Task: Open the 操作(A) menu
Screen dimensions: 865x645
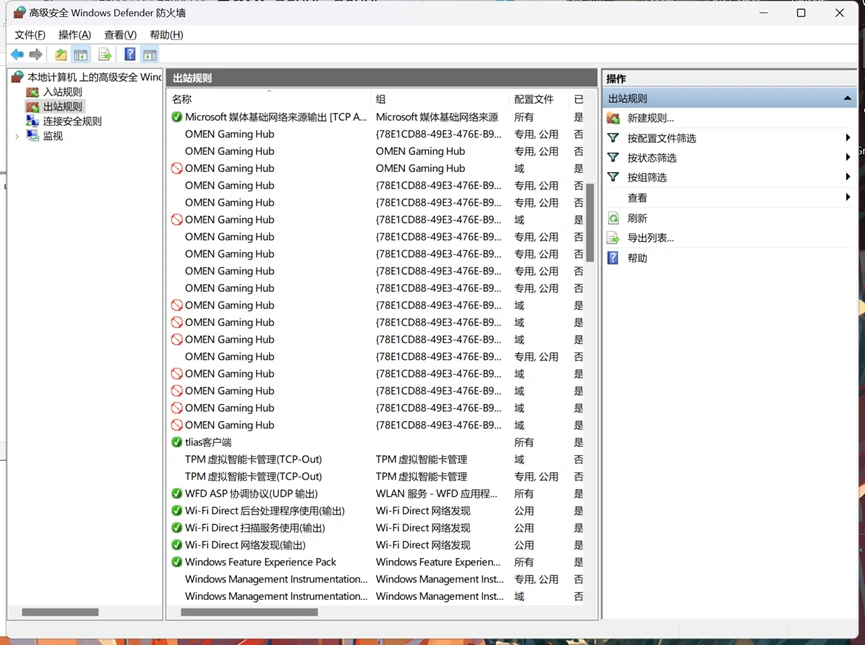Action: (x=74, y=35)
